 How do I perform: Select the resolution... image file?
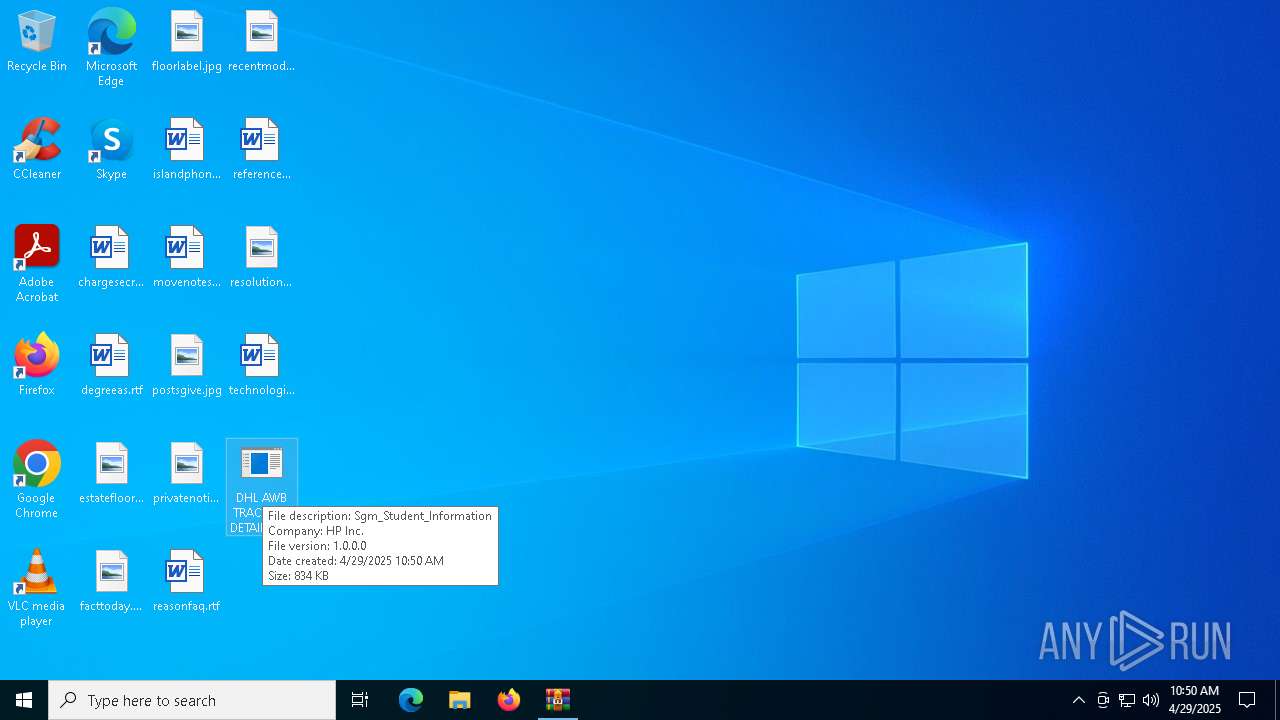click(261, 258)
